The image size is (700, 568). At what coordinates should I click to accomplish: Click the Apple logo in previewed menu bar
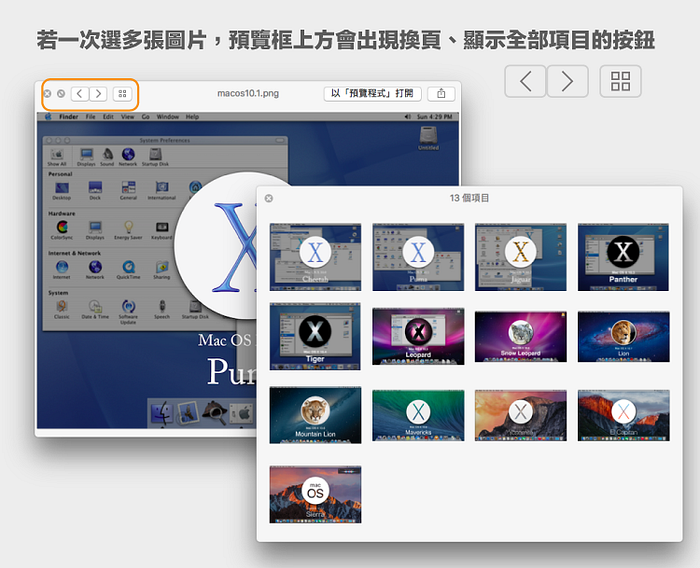[x=48, y=117]
